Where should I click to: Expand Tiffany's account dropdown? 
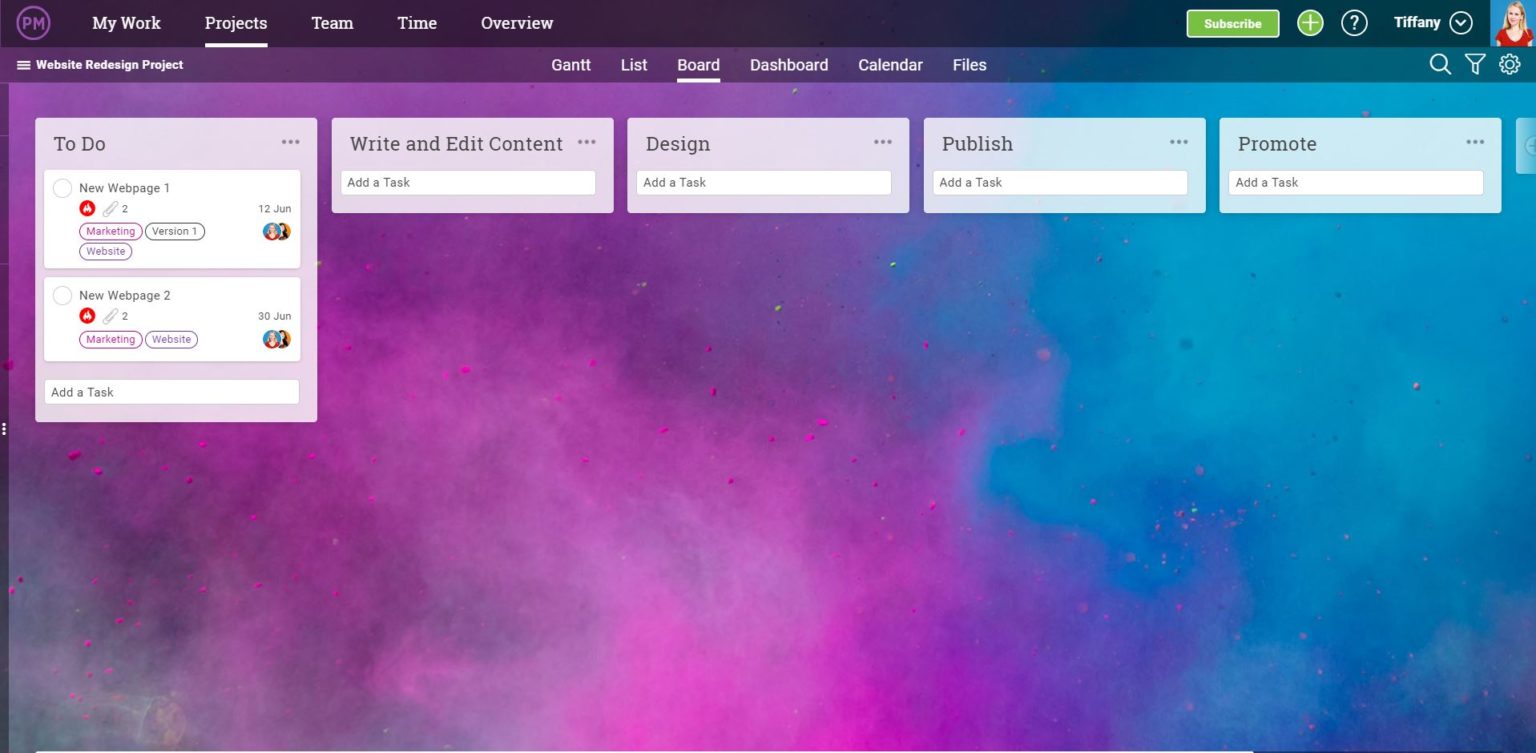point(1459,21)
